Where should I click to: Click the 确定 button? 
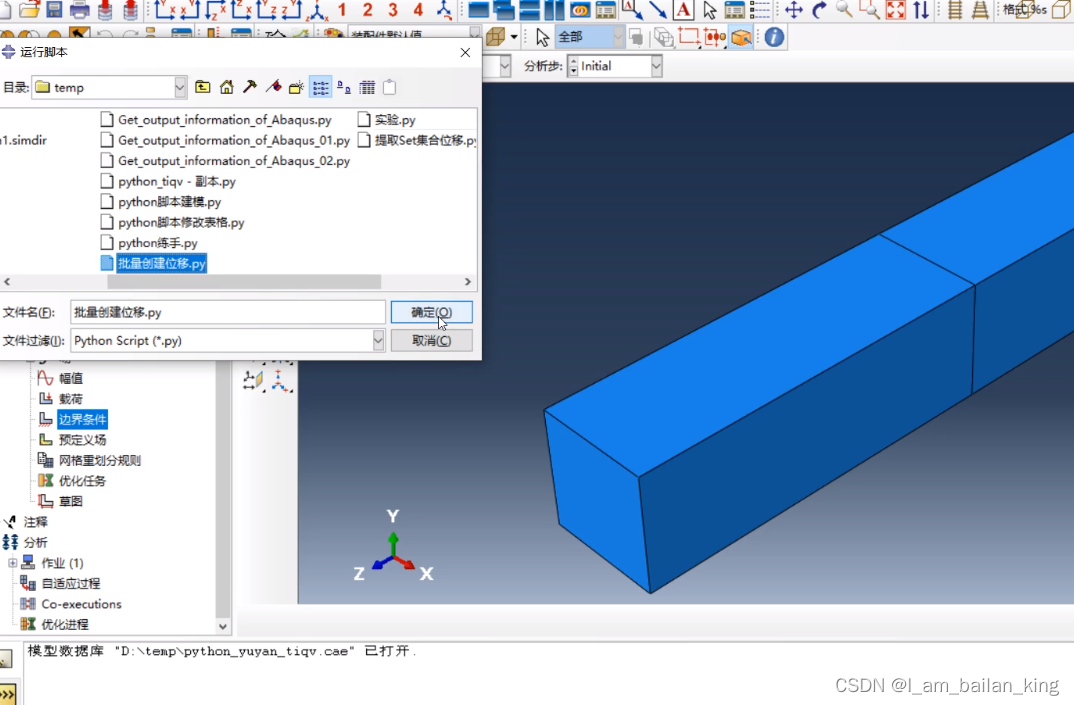[431, 312]
